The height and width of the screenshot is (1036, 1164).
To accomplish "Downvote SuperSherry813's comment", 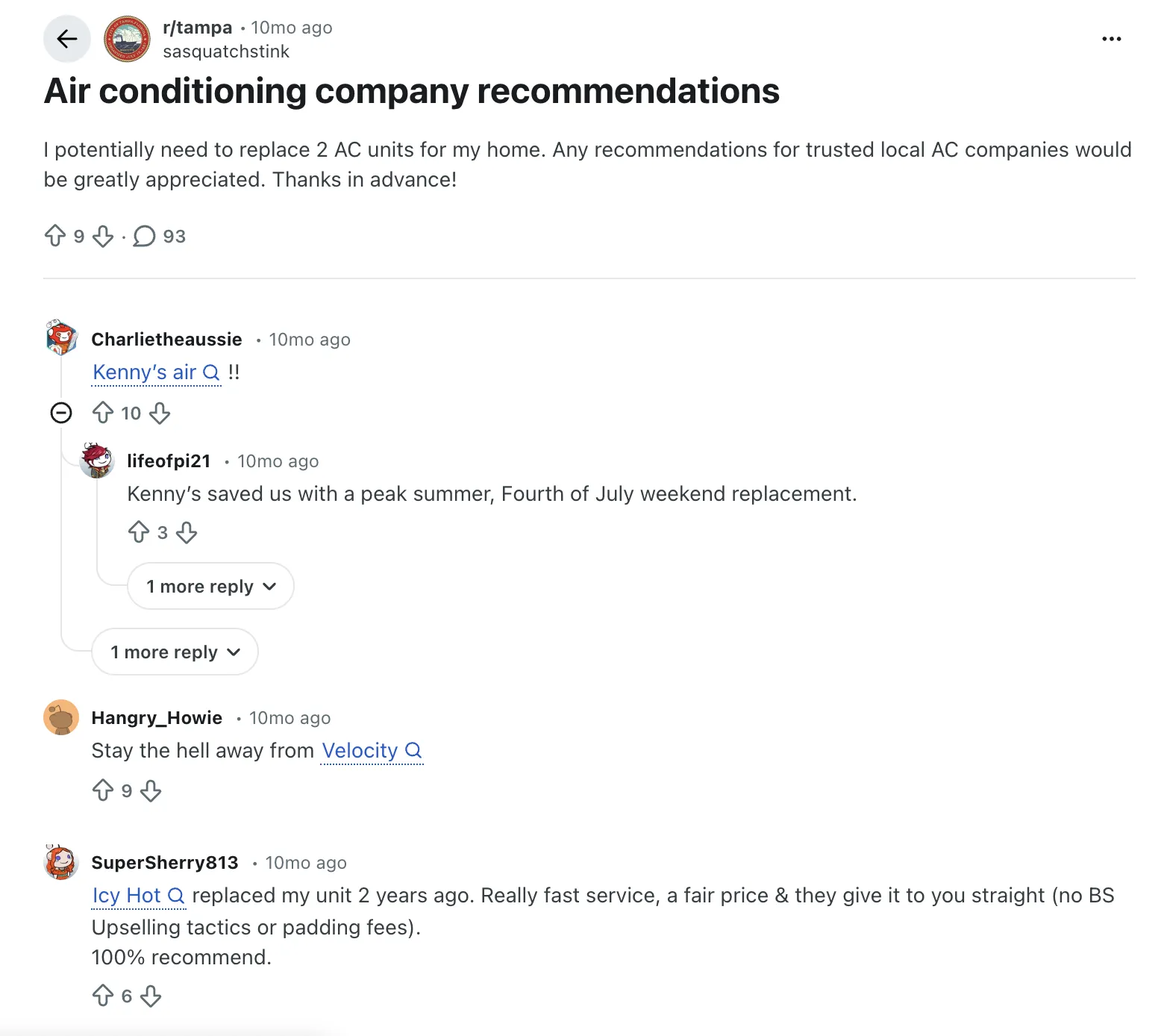I will point(151,996).
